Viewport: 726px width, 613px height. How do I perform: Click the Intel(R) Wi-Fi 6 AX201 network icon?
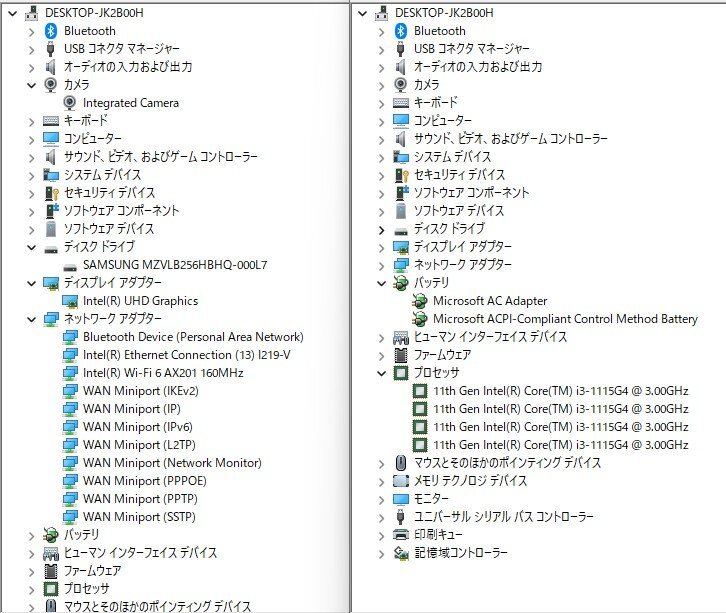(70, 373)
